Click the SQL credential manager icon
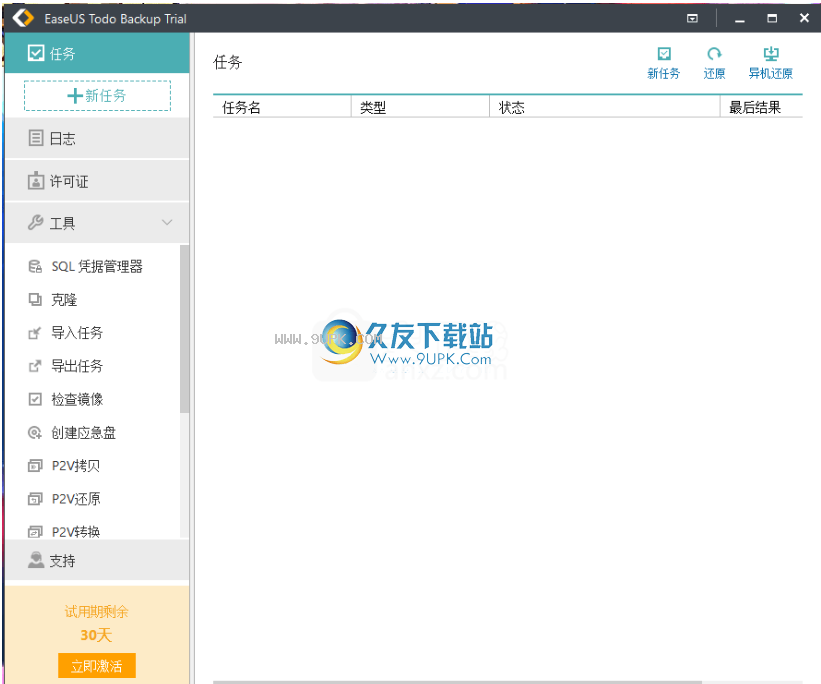 tap(35, 267)
